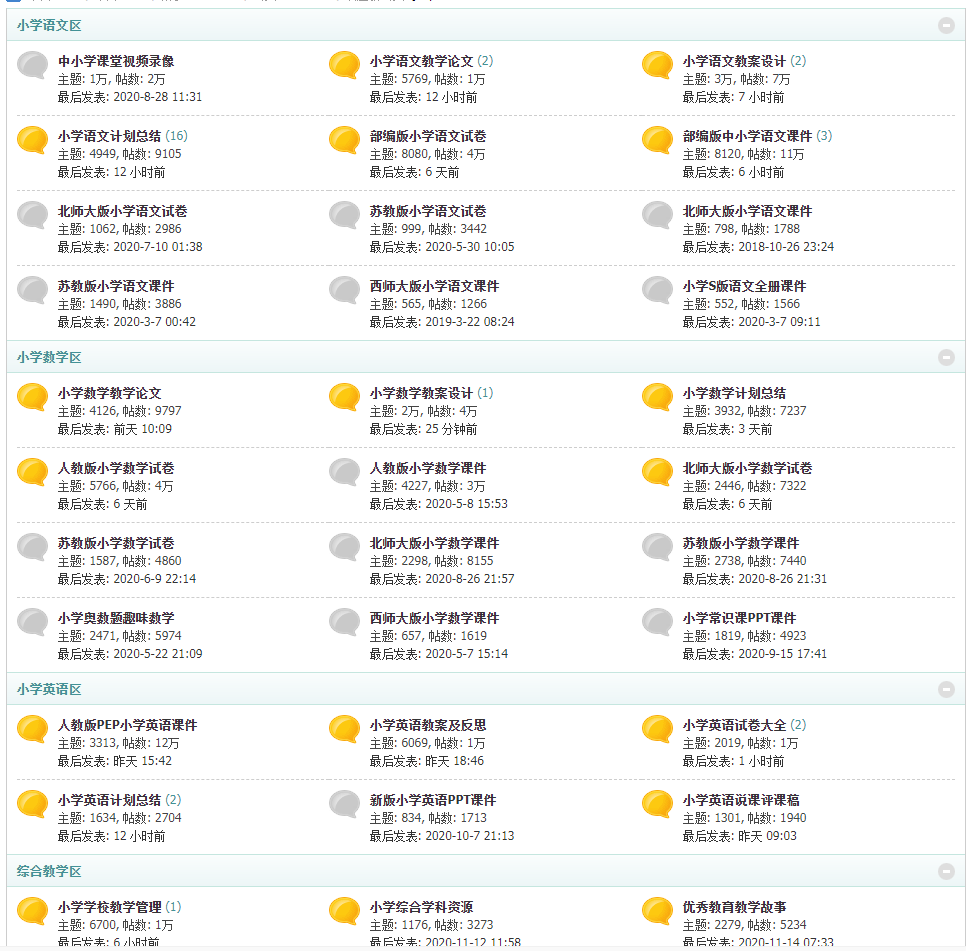966x951 pixels.
Task: Go to 人教版PEP小学英语课件 forum
Action: coord(127,725)
